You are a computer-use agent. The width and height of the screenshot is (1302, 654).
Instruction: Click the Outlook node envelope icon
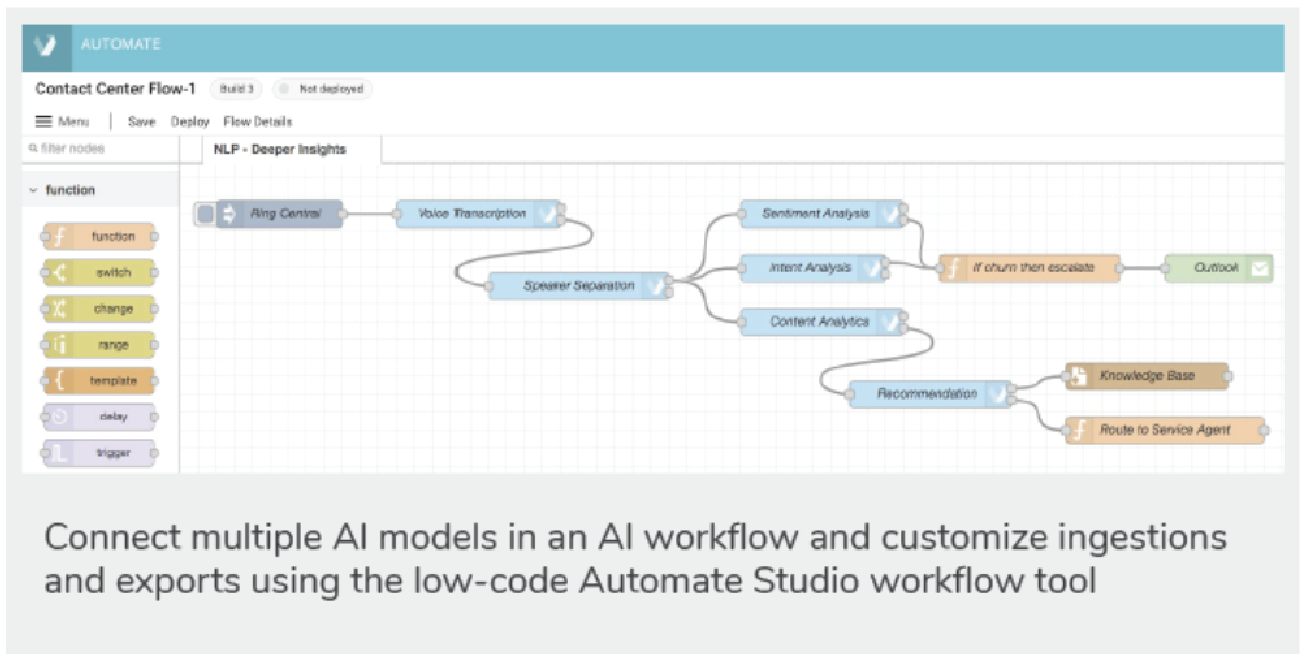tap(1259, 268)
